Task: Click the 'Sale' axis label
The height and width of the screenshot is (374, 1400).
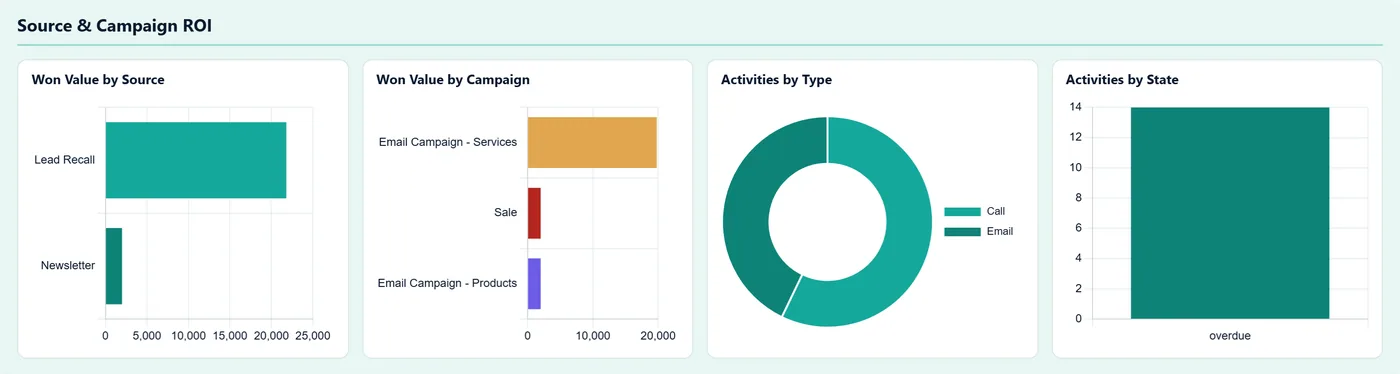Action: click(x=505, y=213)
